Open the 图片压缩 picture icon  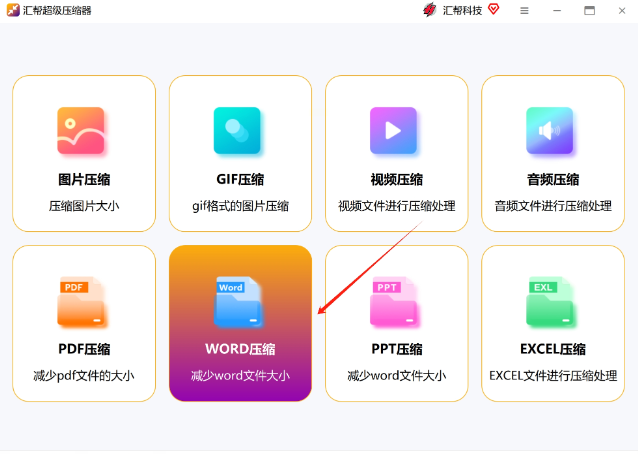pos(81,131)
